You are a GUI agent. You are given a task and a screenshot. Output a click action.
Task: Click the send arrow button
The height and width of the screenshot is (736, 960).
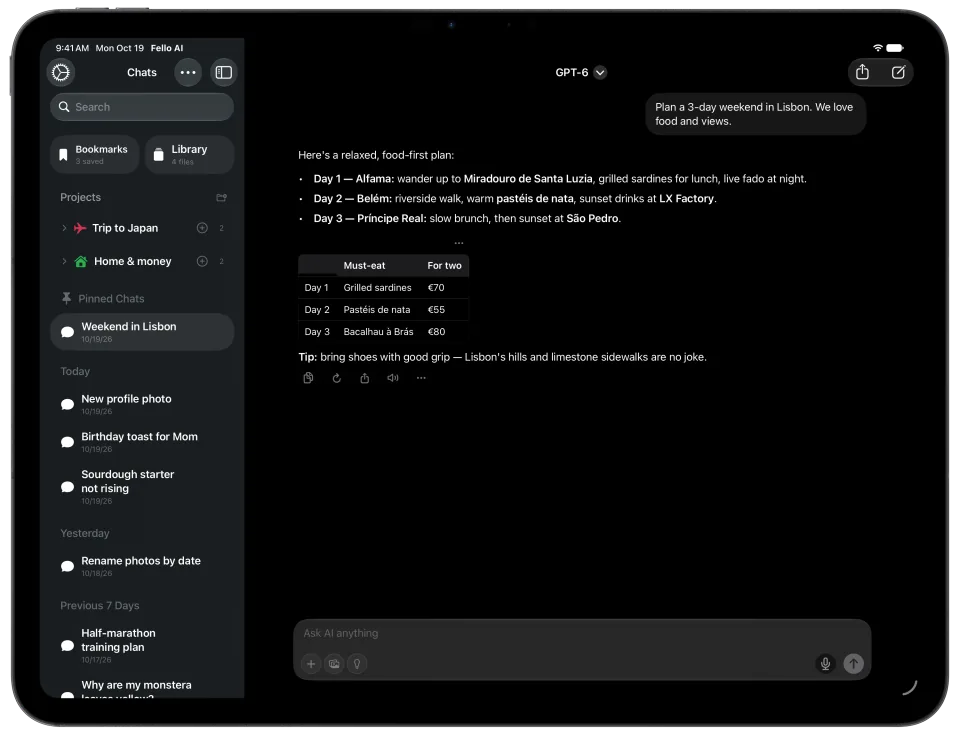click(x=853, y=663)
